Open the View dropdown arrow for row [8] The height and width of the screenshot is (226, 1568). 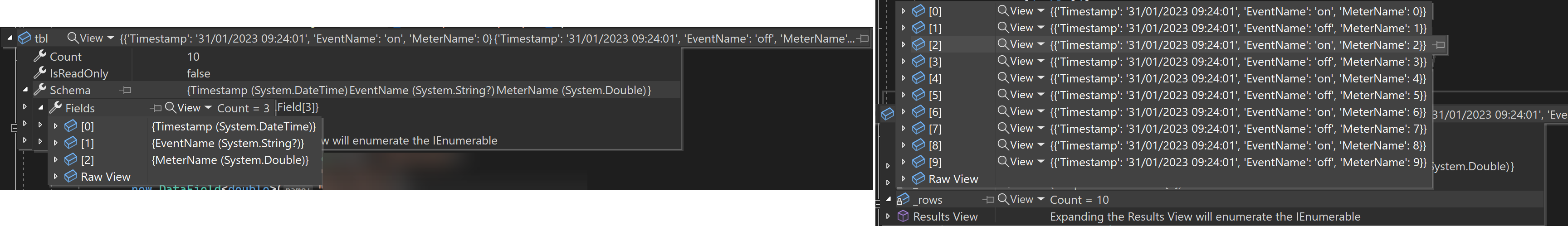click(1041, 144)
